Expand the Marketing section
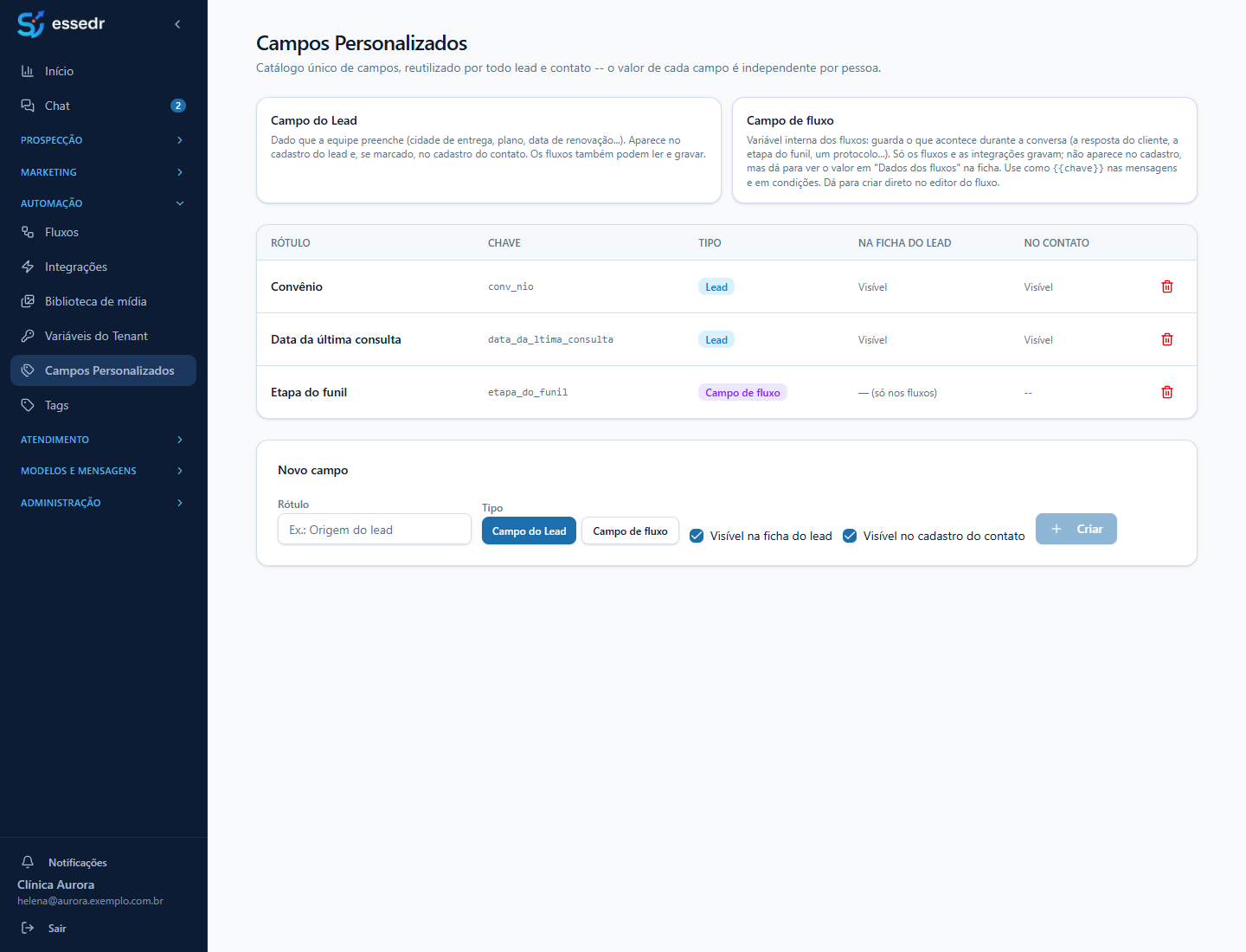Image resolution: width=1246 pixels, height=952 pixels. (x=104, y=172)
